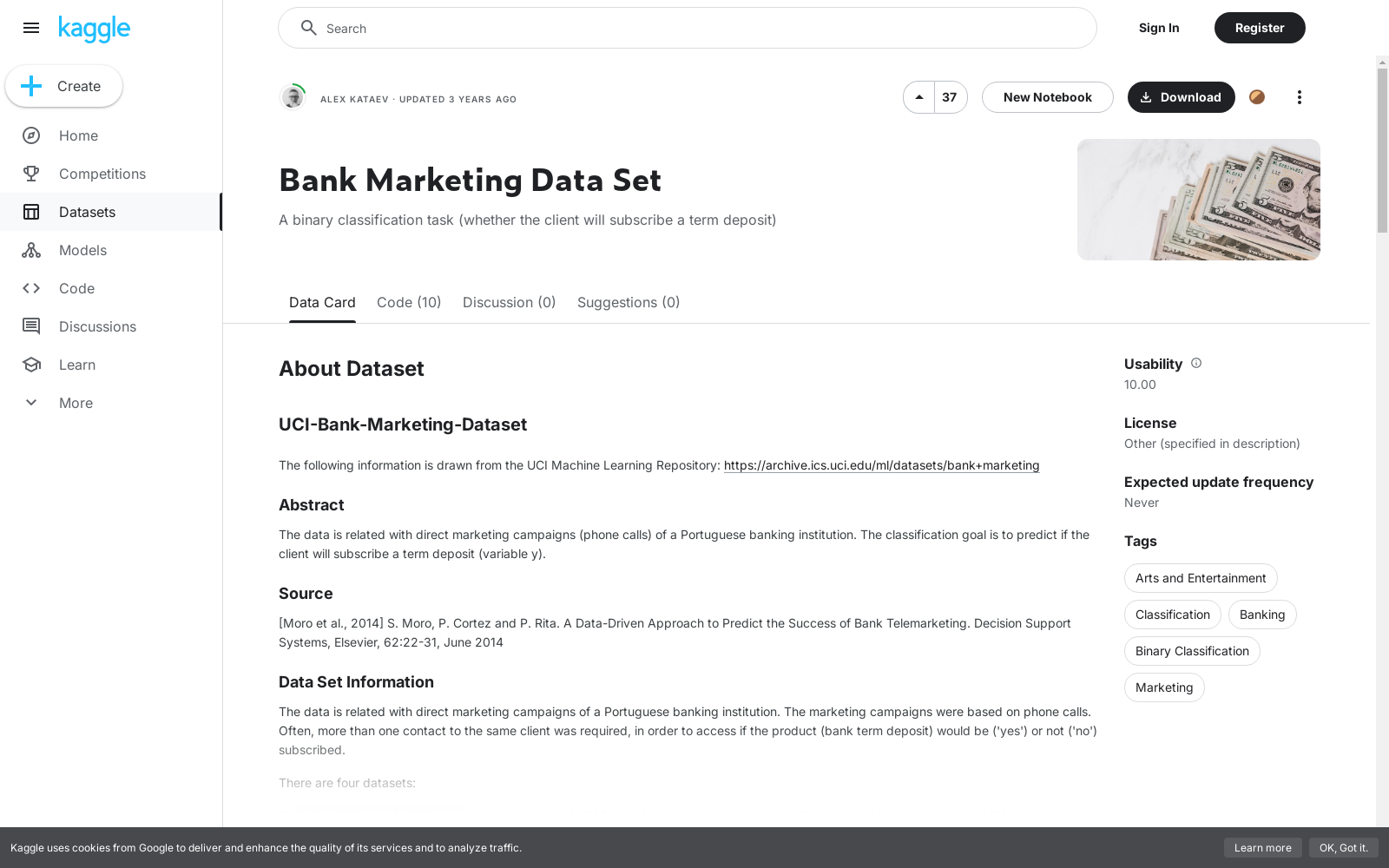Click the Usability info icon
The width and height of the screenshot is (1389, 868).
pos(1196,363)
